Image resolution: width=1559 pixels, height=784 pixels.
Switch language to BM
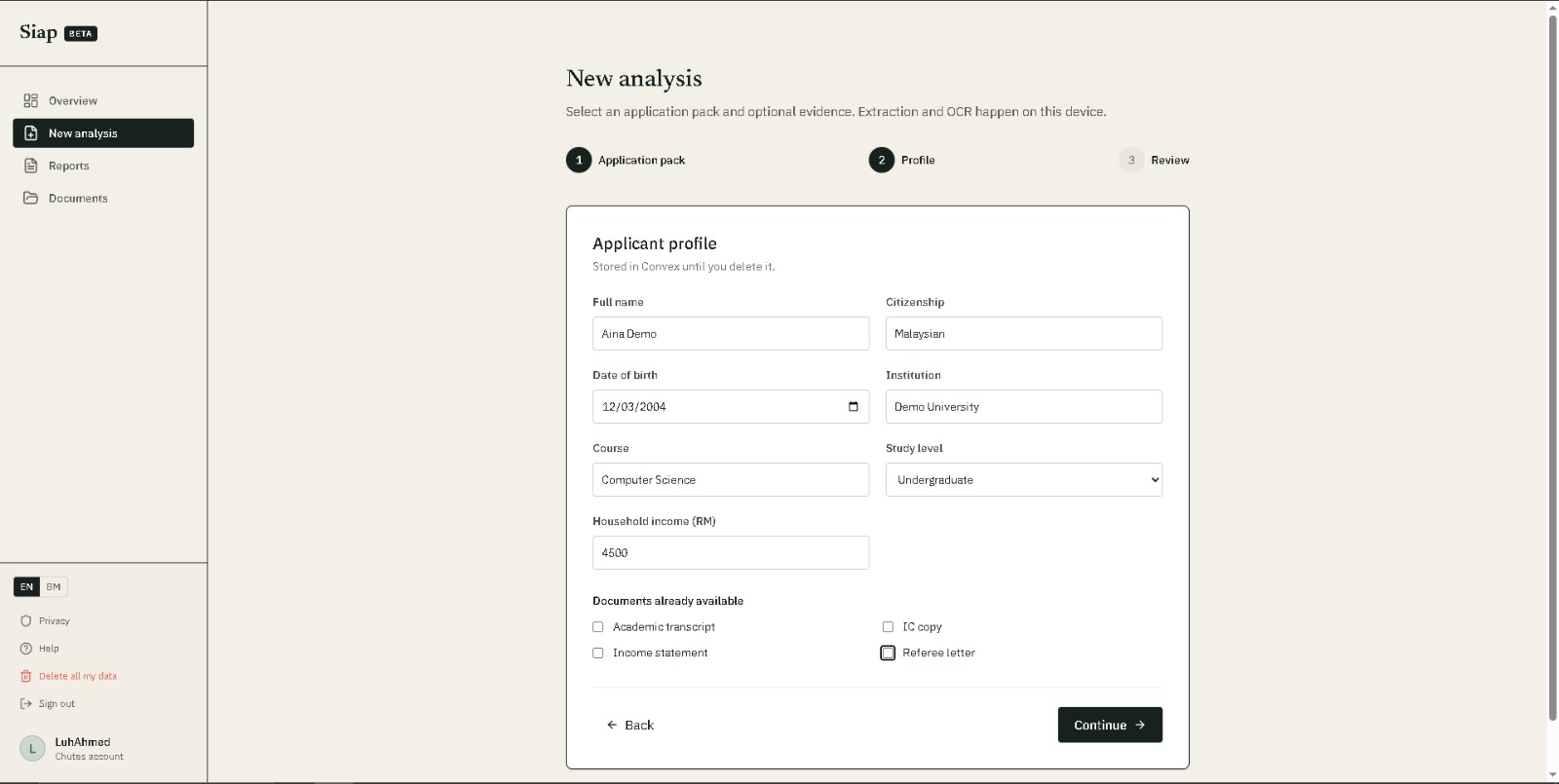[54, 586]
